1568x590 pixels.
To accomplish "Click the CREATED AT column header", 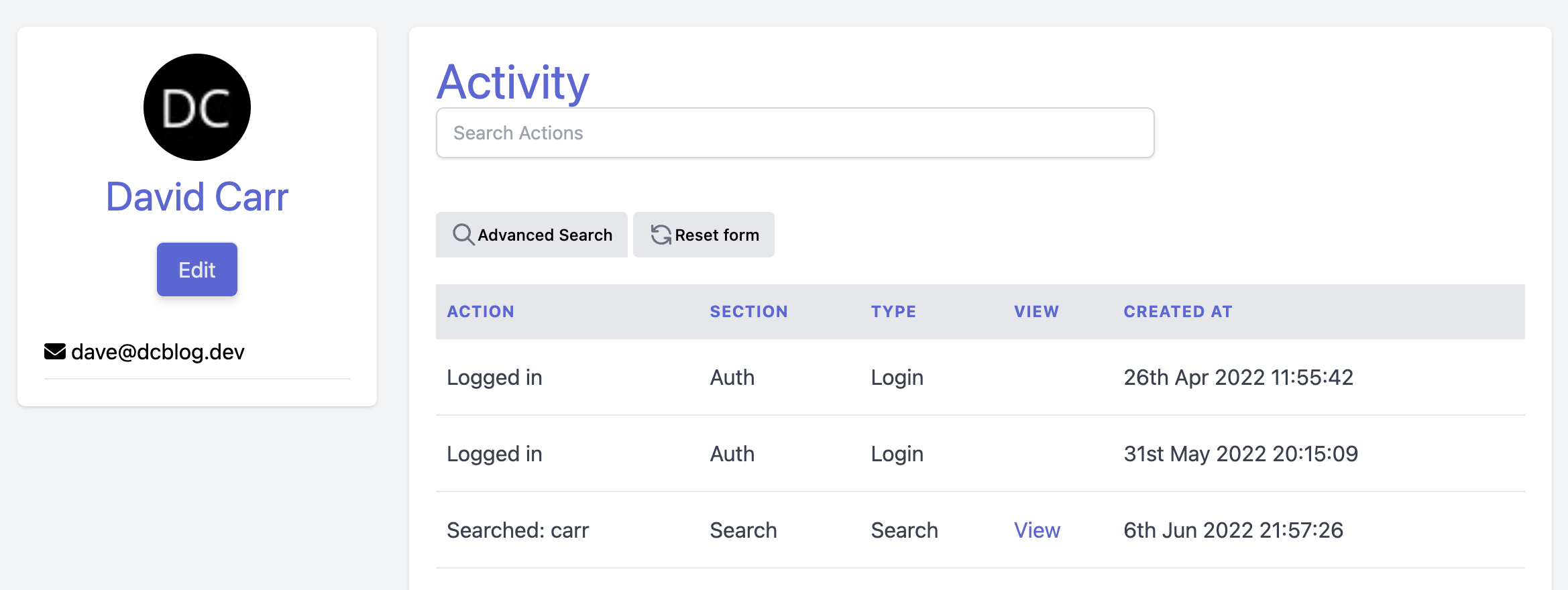I will click(1178, 312).
